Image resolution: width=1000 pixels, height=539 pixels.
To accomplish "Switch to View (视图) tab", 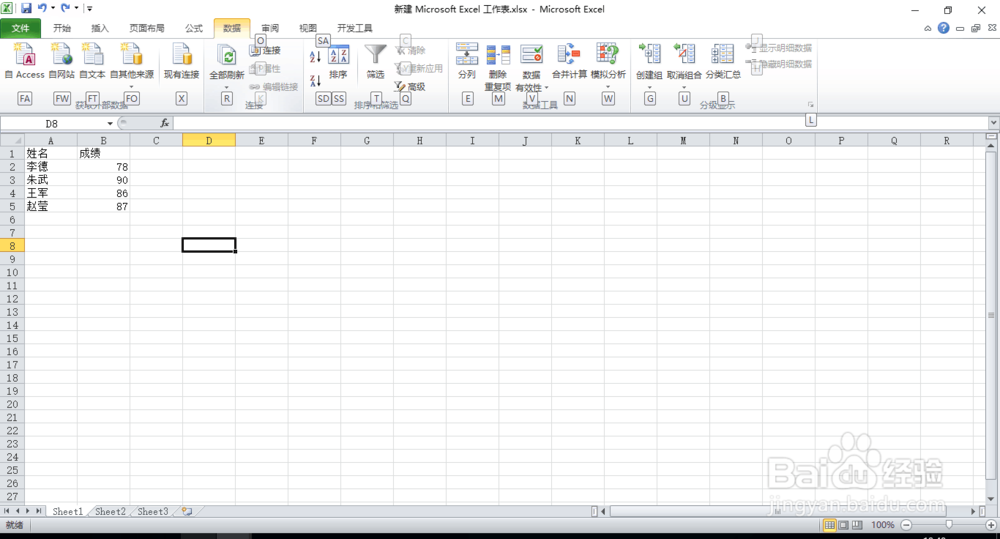I will [x=308, y=28].
